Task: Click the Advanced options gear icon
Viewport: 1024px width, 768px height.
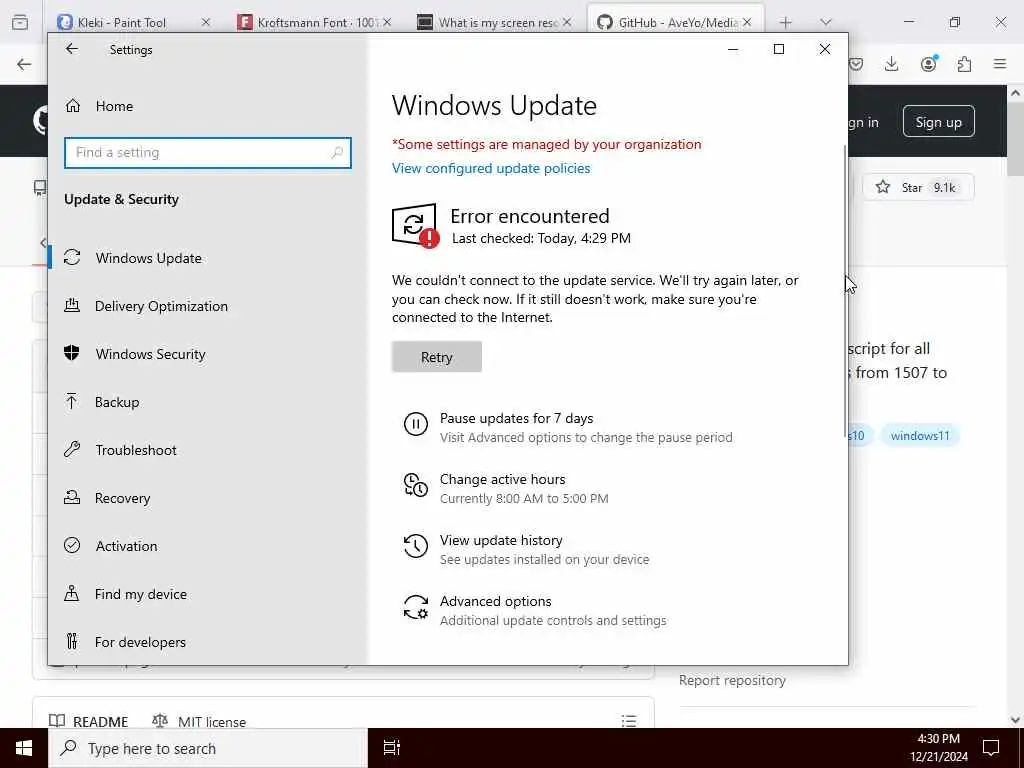Action: pos(415,607)
